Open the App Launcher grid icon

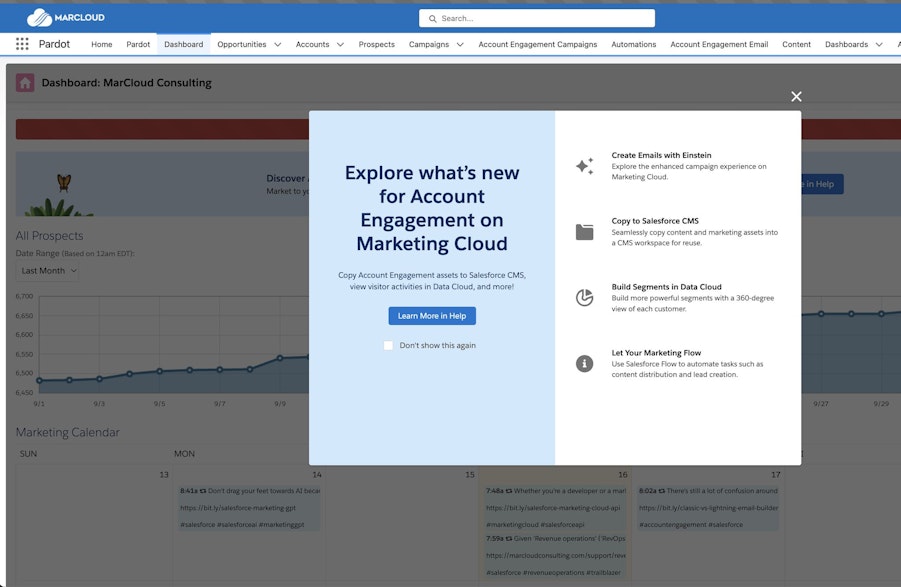coord(22,44)
